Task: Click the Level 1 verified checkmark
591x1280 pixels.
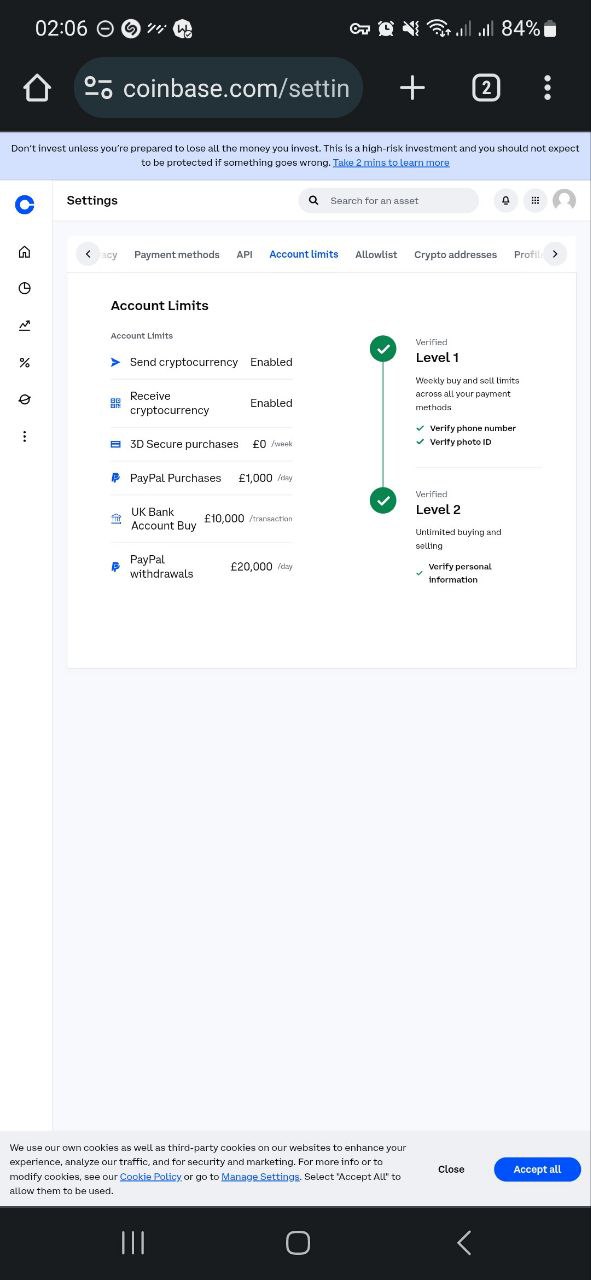Action: (383, 348)
